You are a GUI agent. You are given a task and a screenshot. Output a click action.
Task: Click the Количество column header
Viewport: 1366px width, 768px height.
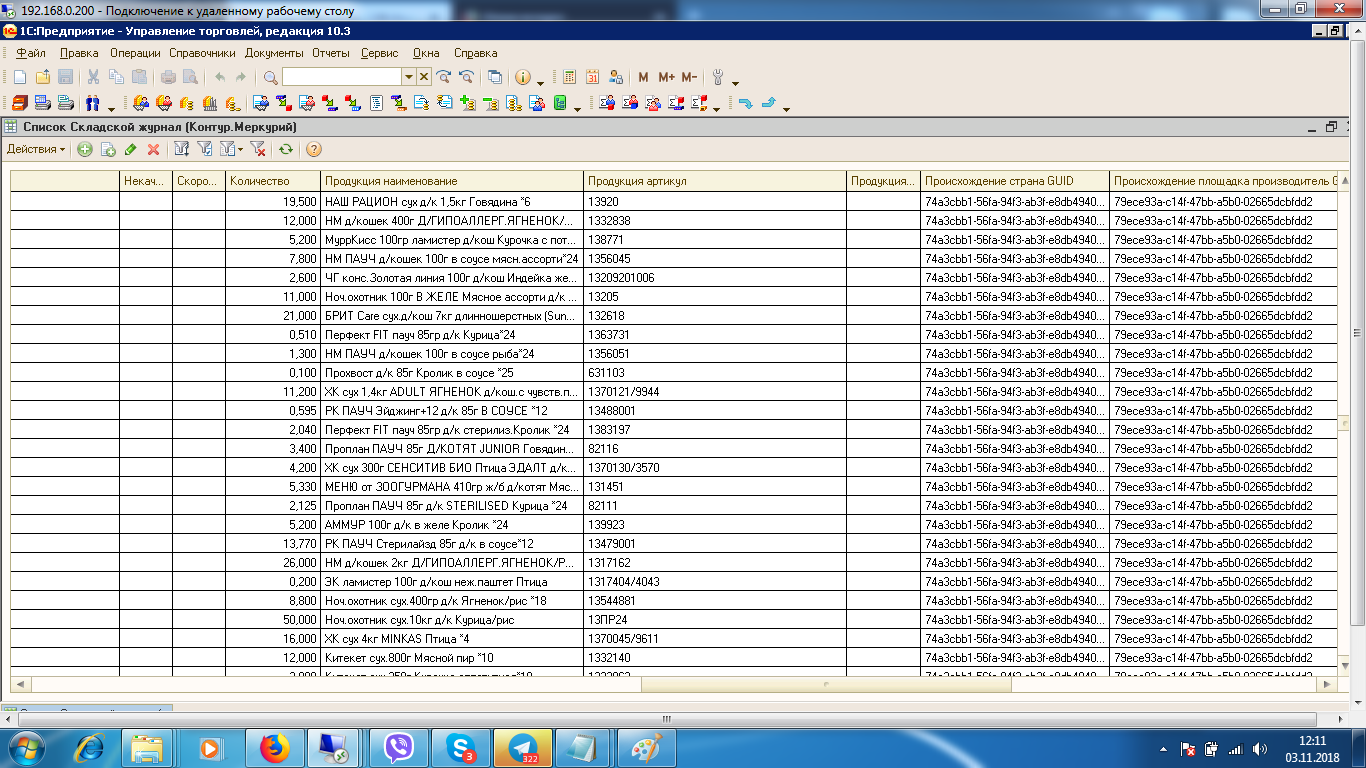coord(273,181)
